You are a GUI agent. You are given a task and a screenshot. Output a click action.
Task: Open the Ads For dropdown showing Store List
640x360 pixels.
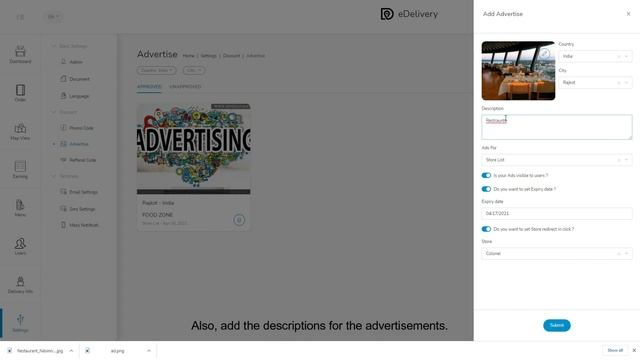[557, 160]
